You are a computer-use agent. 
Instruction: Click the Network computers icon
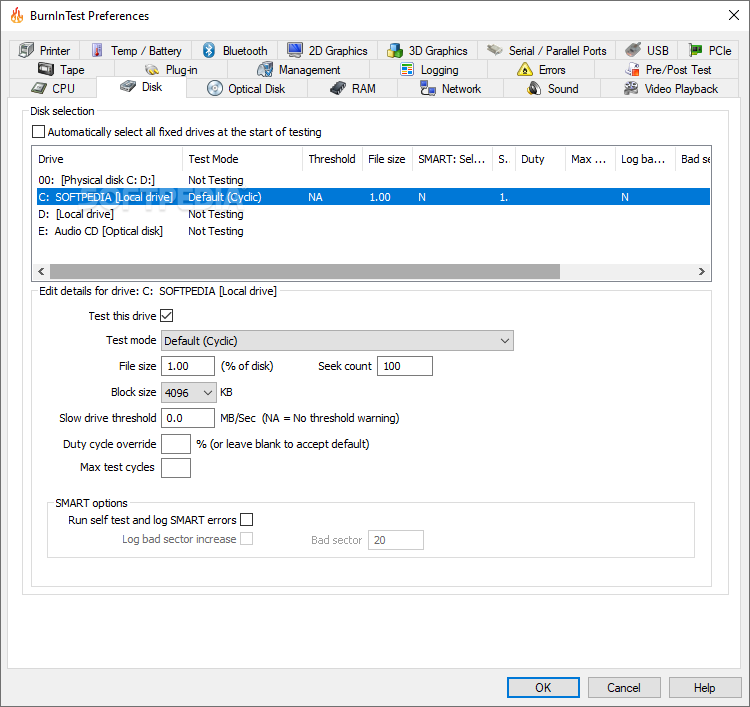point(428,88)
